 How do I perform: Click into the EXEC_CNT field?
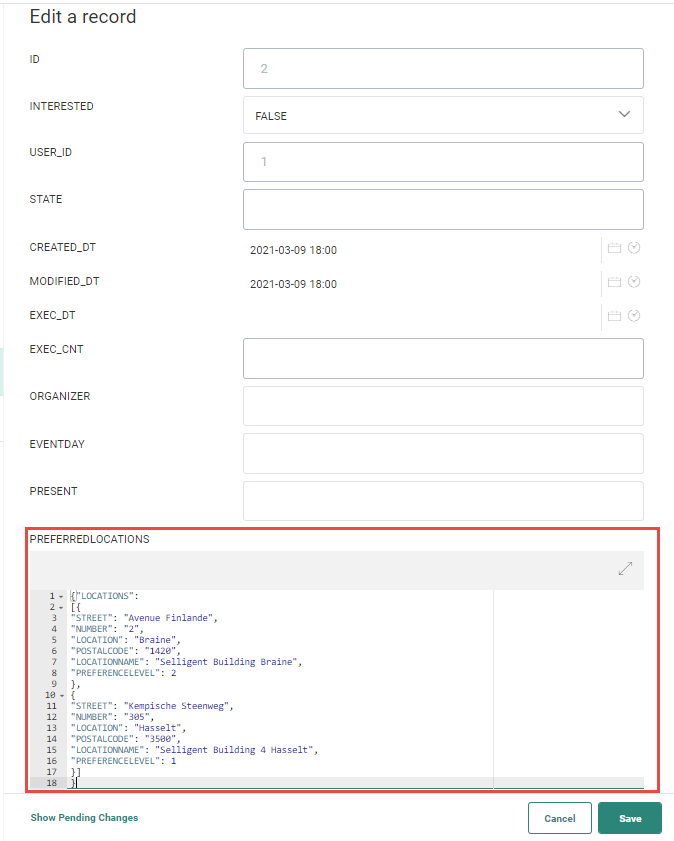(x=443, y=358)
